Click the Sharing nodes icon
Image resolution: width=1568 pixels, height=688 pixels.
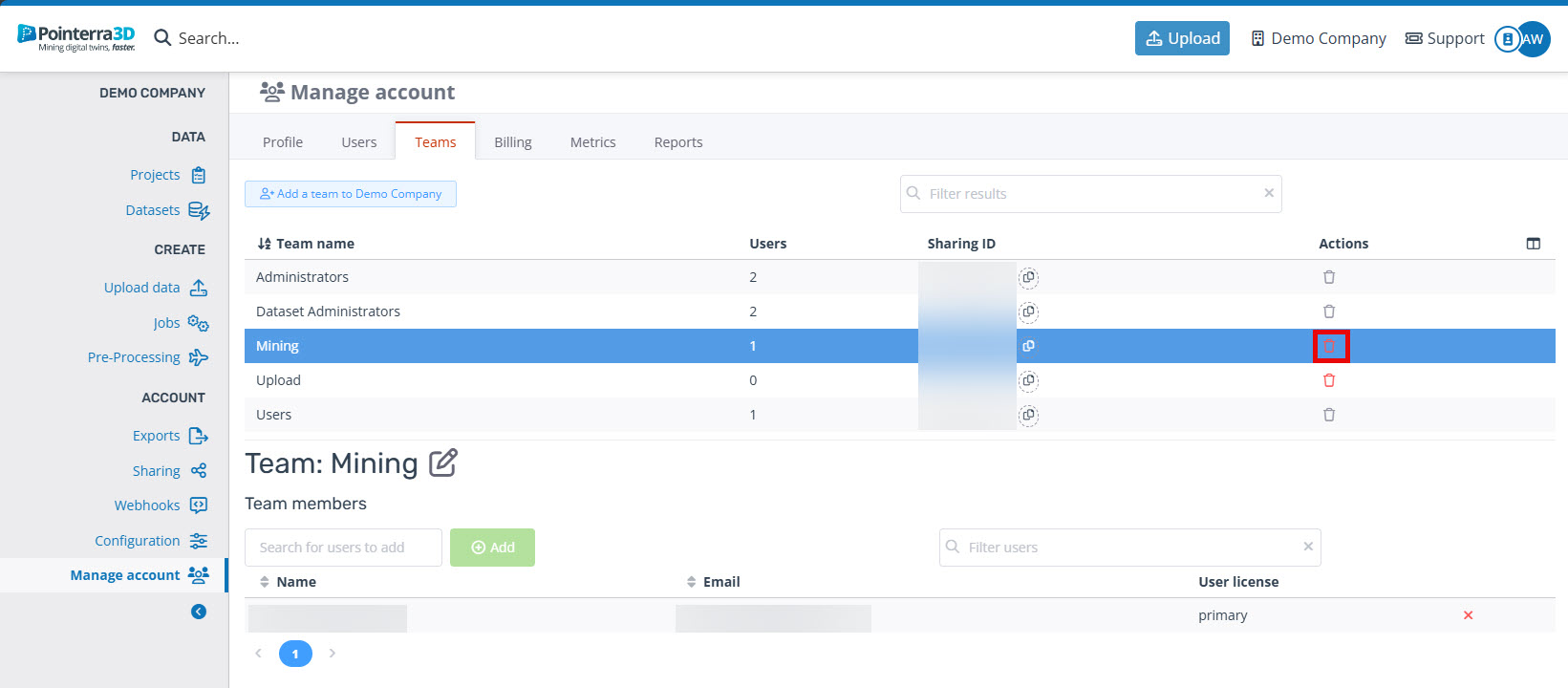(199, 471)
